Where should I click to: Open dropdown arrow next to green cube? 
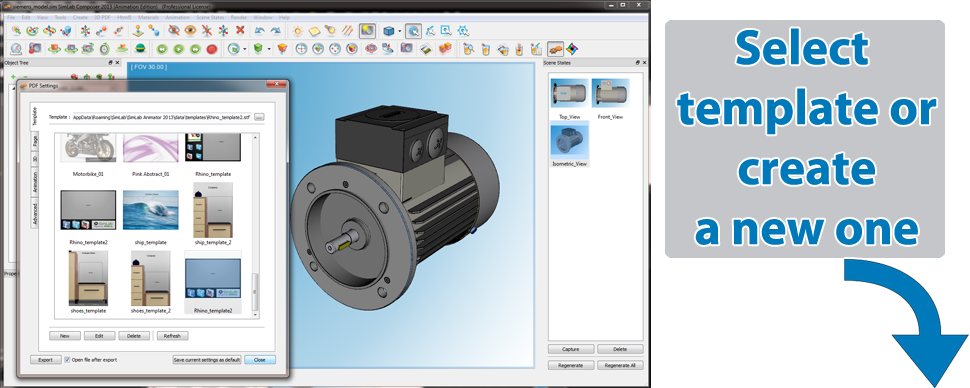pos(268,49)
